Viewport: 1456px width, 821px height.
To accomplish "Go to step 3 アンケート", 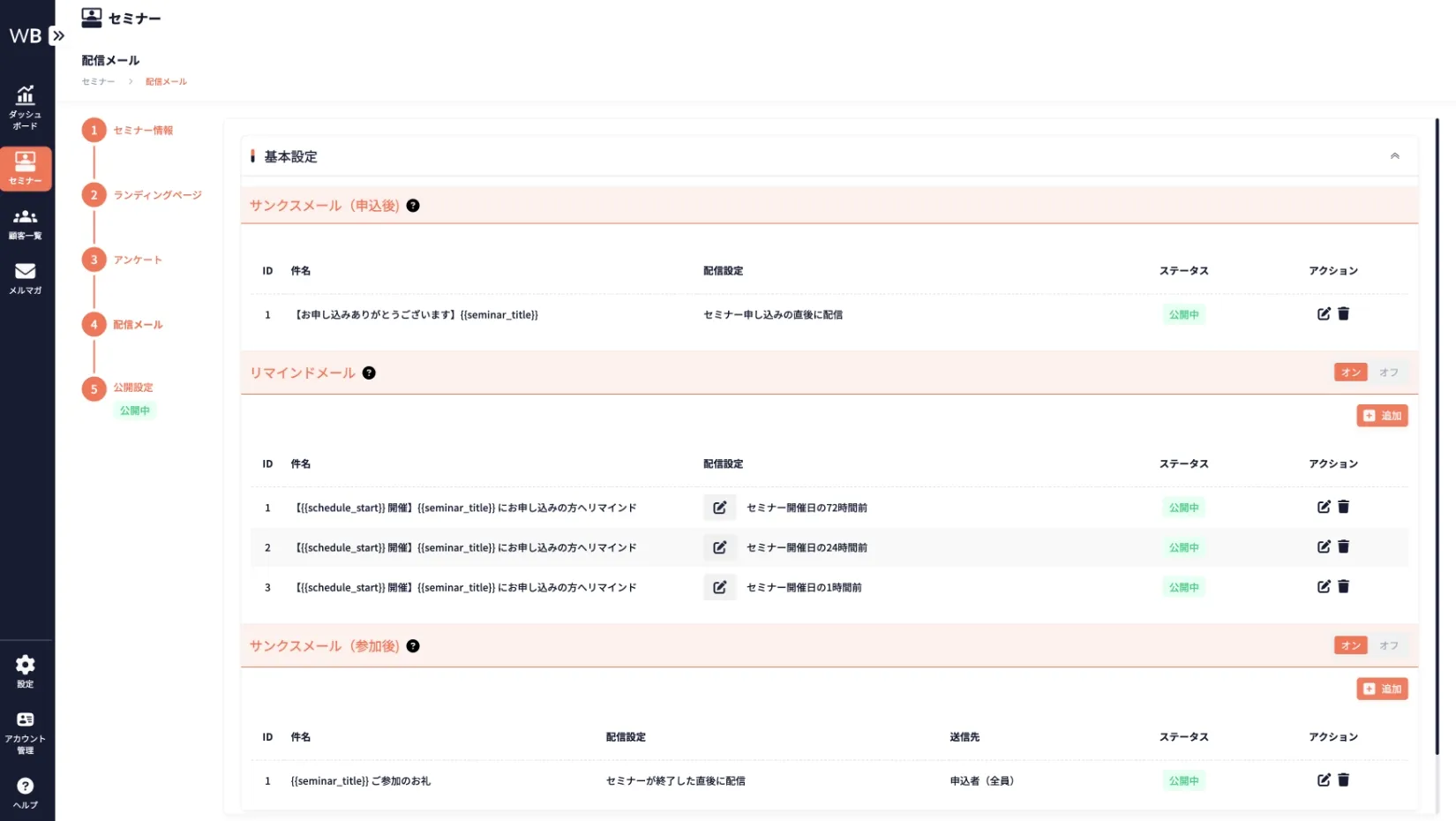I will point(123,260).
